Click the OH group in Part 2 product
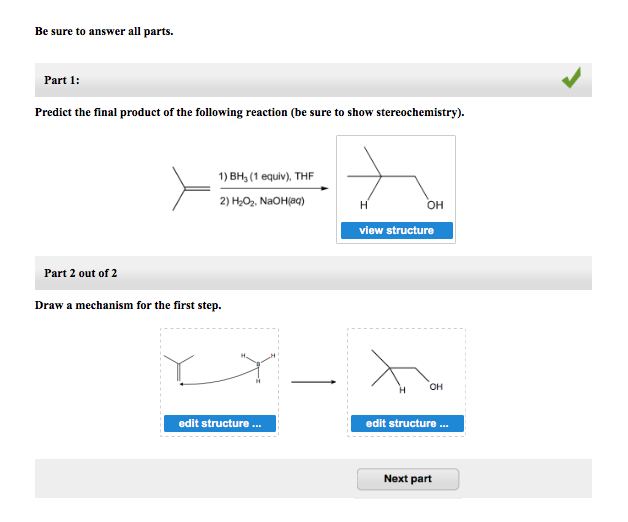 pyautogui.click(x=436, y=387)
